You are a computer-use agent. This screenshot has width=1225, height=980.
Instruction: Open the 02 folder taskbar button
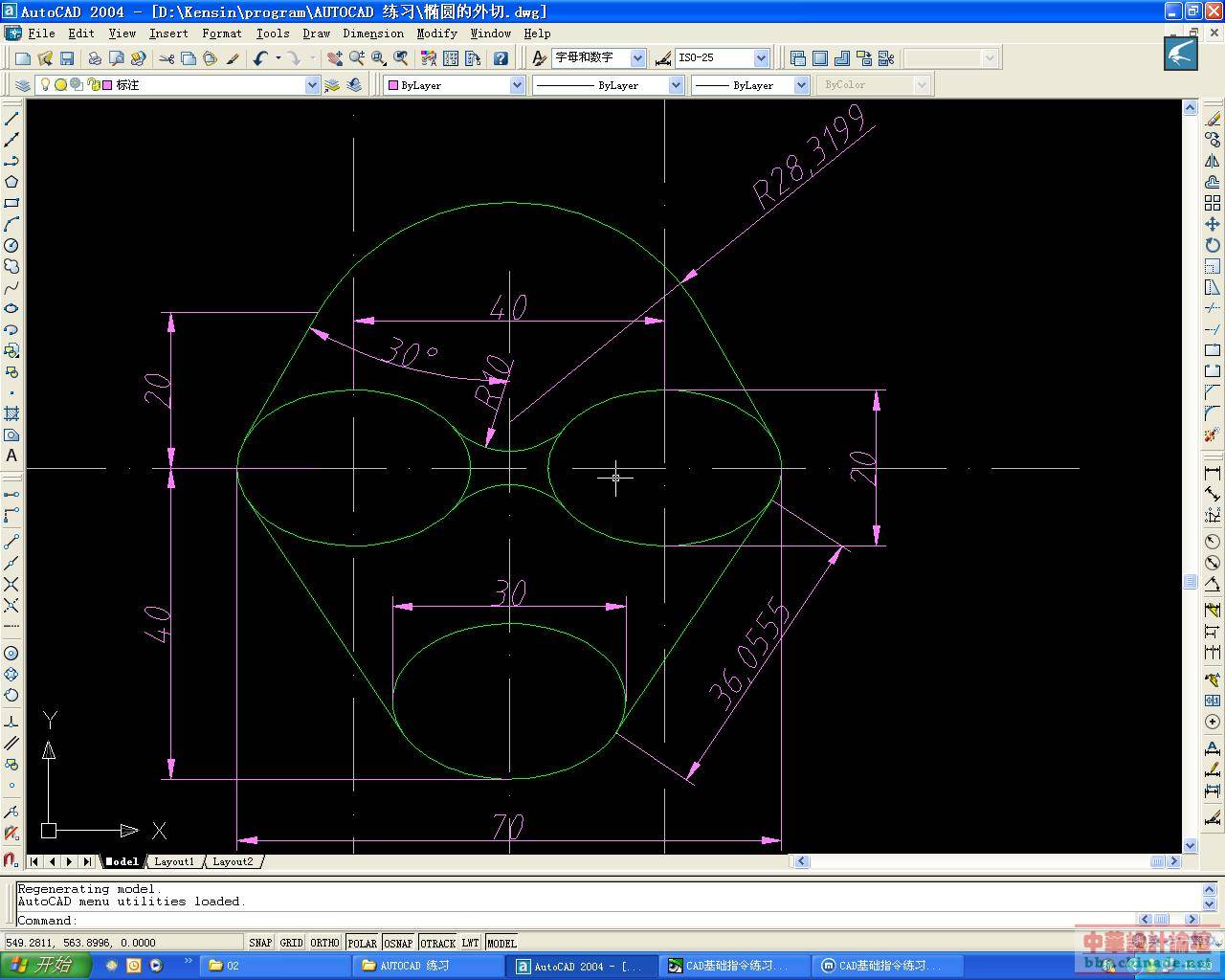273,966
